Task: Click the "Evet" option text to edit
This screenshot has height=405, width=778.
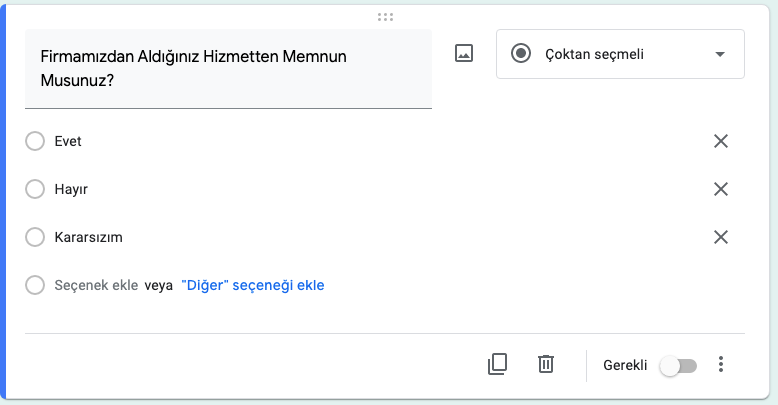Action: (68, 141)
